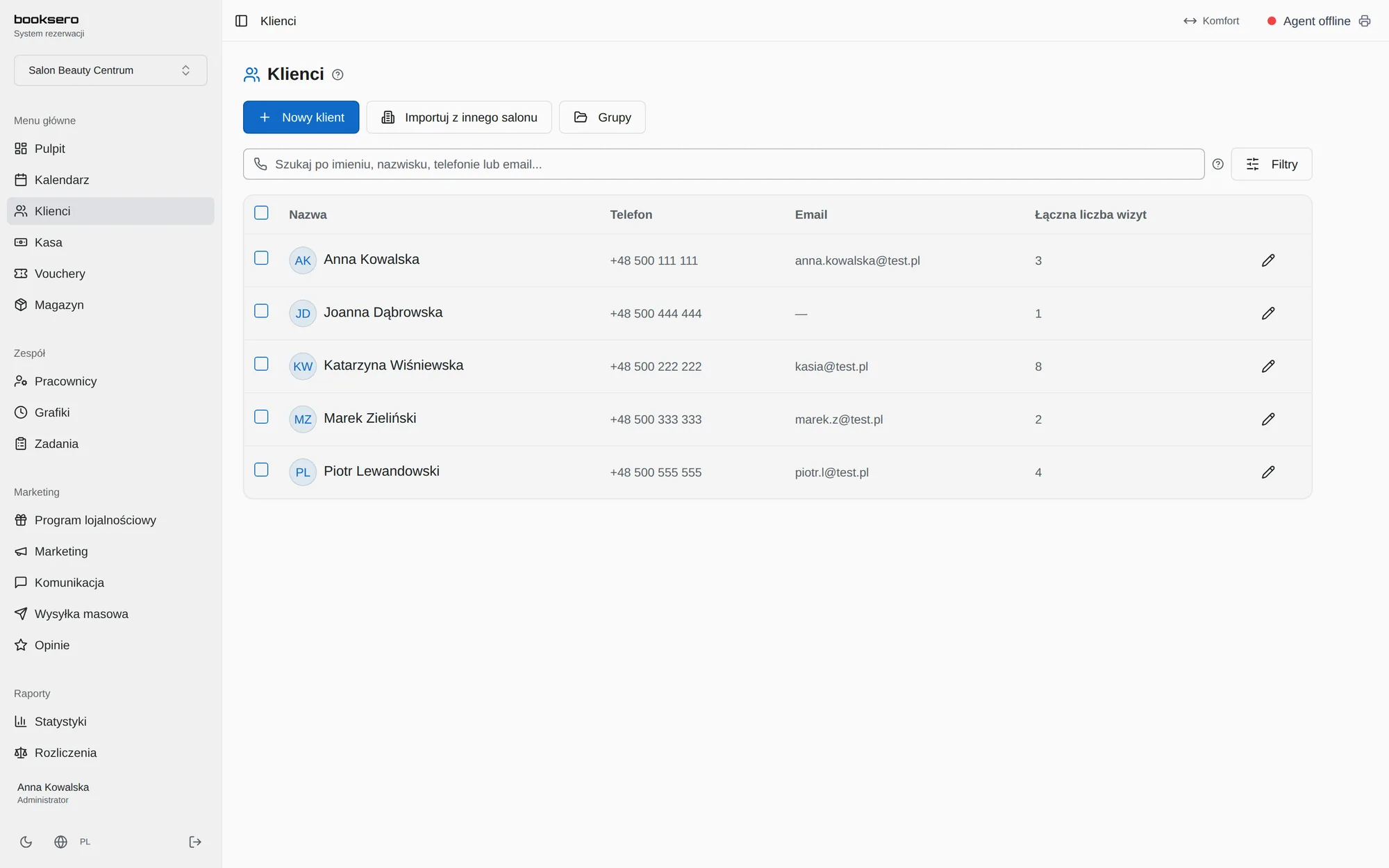This screenshot has height=868, width=1389.
Task: Focus the client search field
Action: (724, 164)
